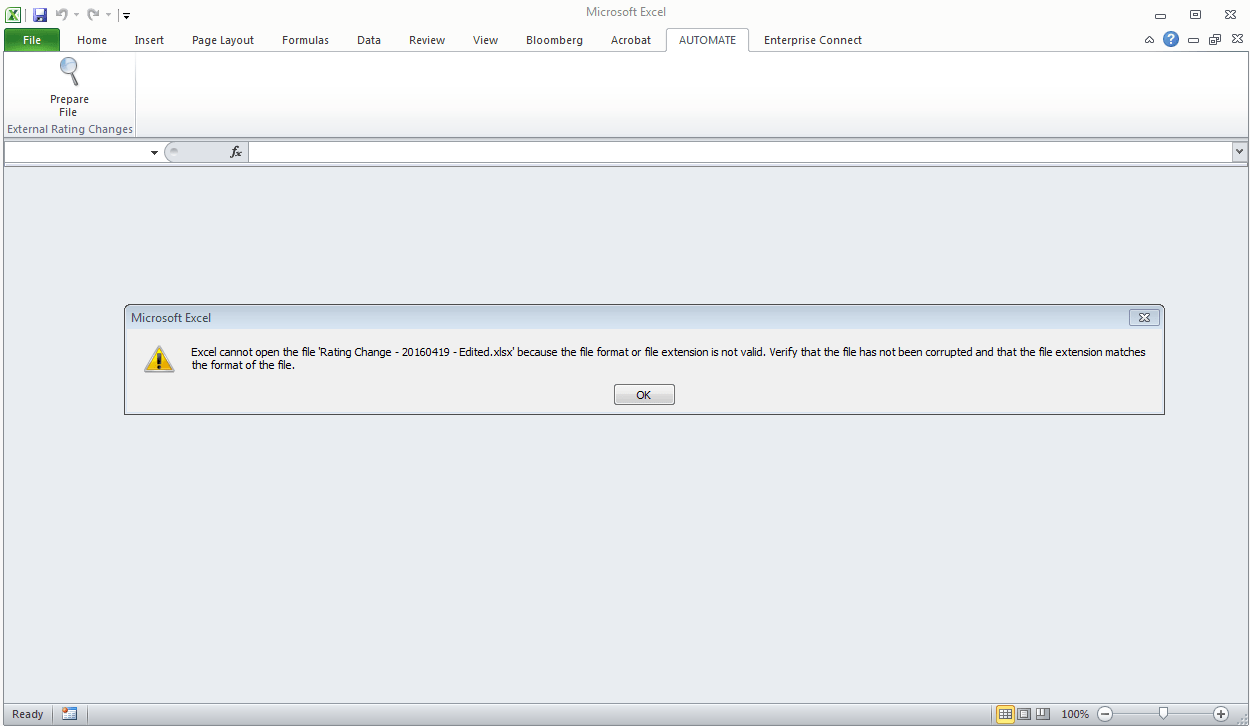Open Customize Quick Access Toolbar dropdown
The width and height of the screenshot is (1250, 726).
pos(127,15)
